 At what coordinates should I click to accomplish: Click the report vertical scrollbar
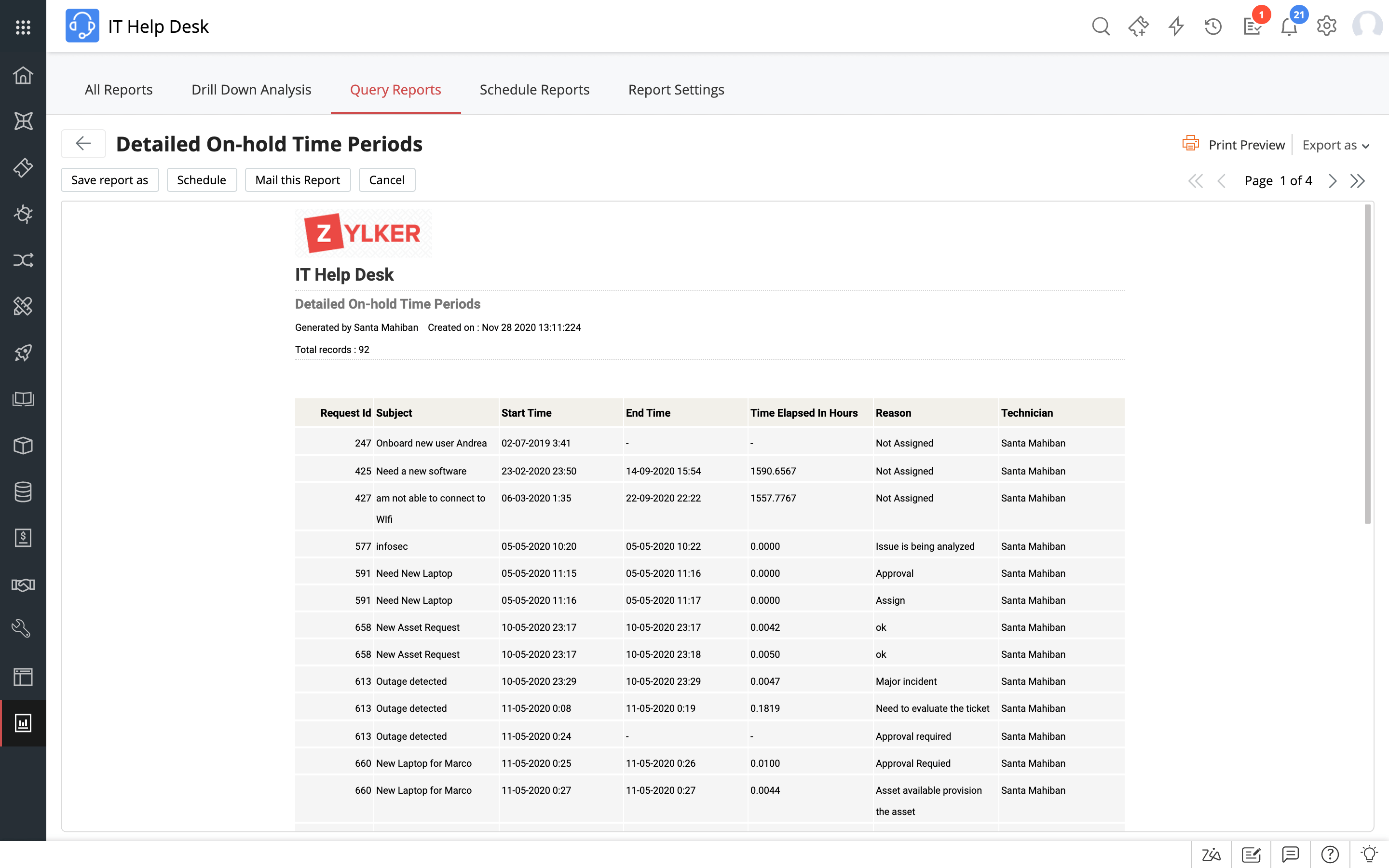click(1367, 365)
